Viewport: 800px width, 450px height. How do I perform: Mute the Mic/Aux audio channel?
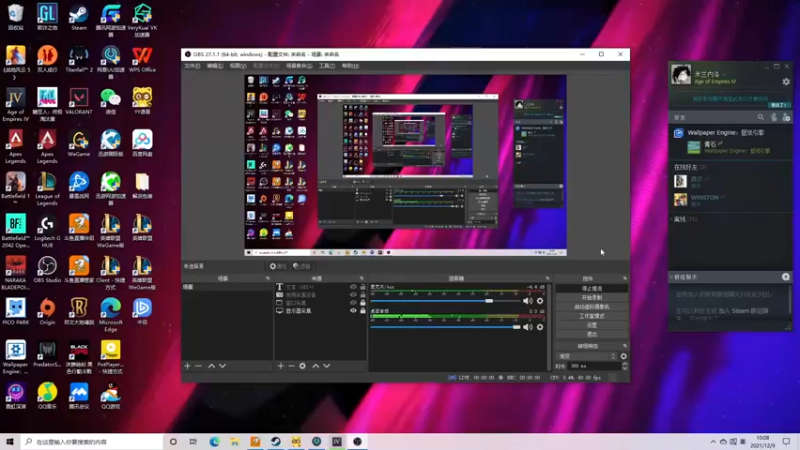click(528, 301)
